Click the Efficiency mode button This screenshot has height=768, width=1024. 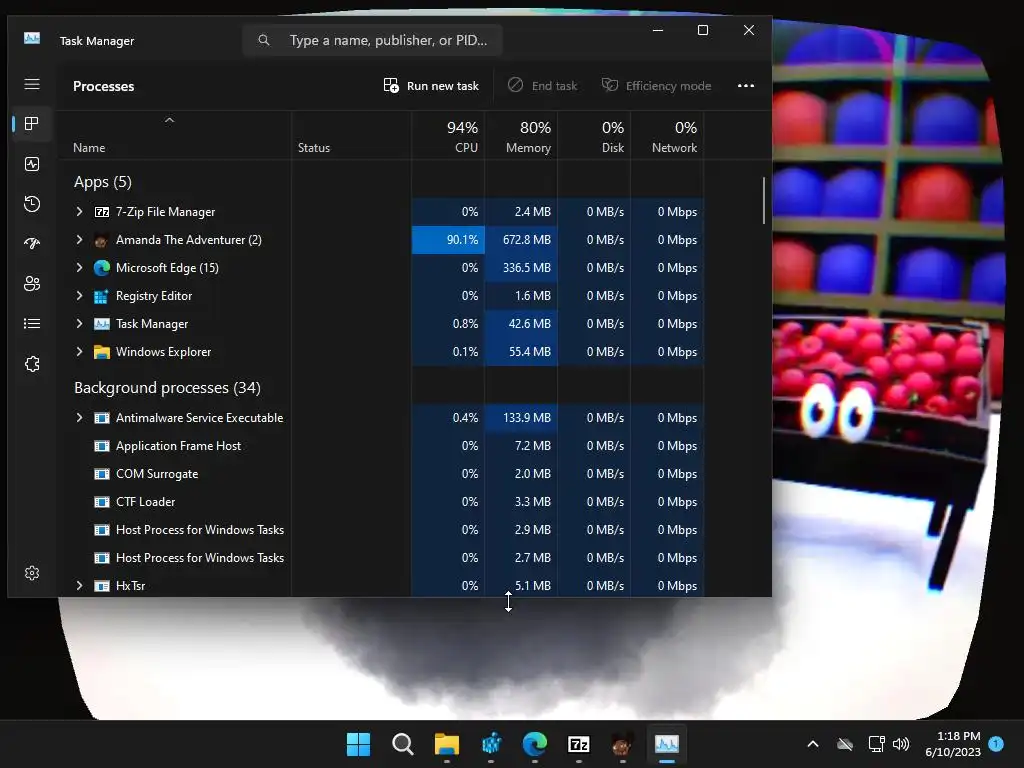[656, 86]
